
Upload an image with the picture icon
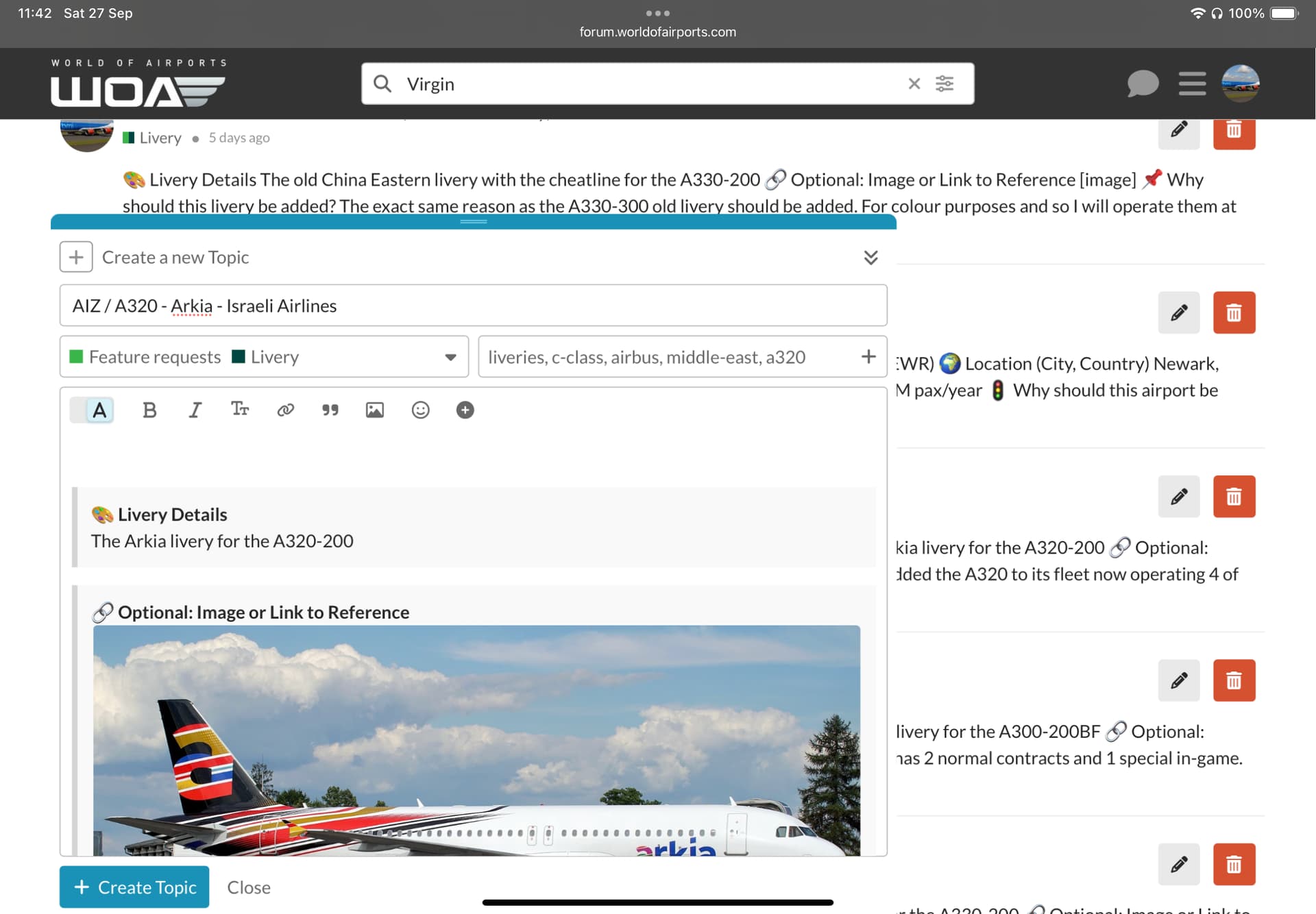(375, 410)
